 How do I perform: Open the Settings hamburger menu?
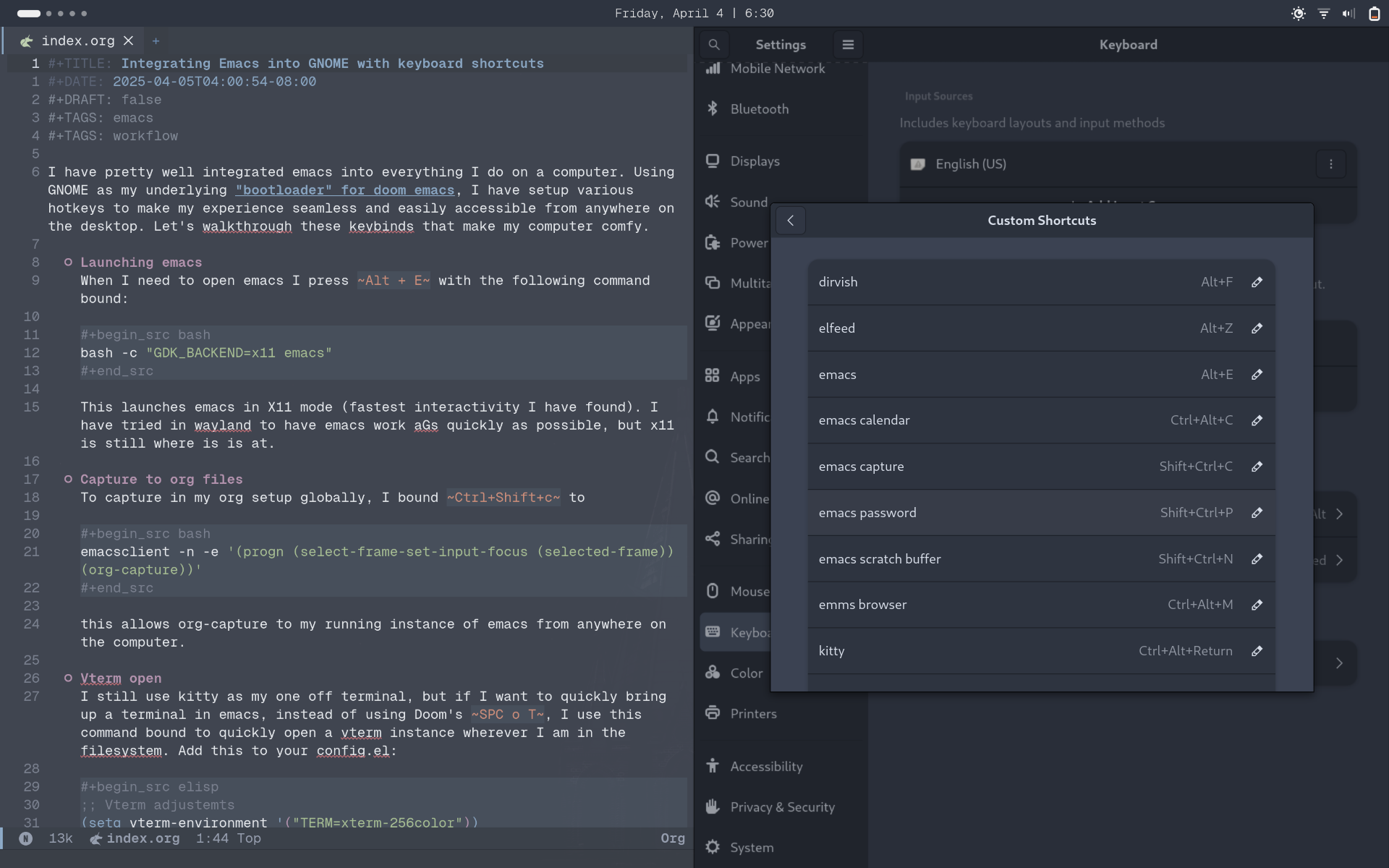848,45
